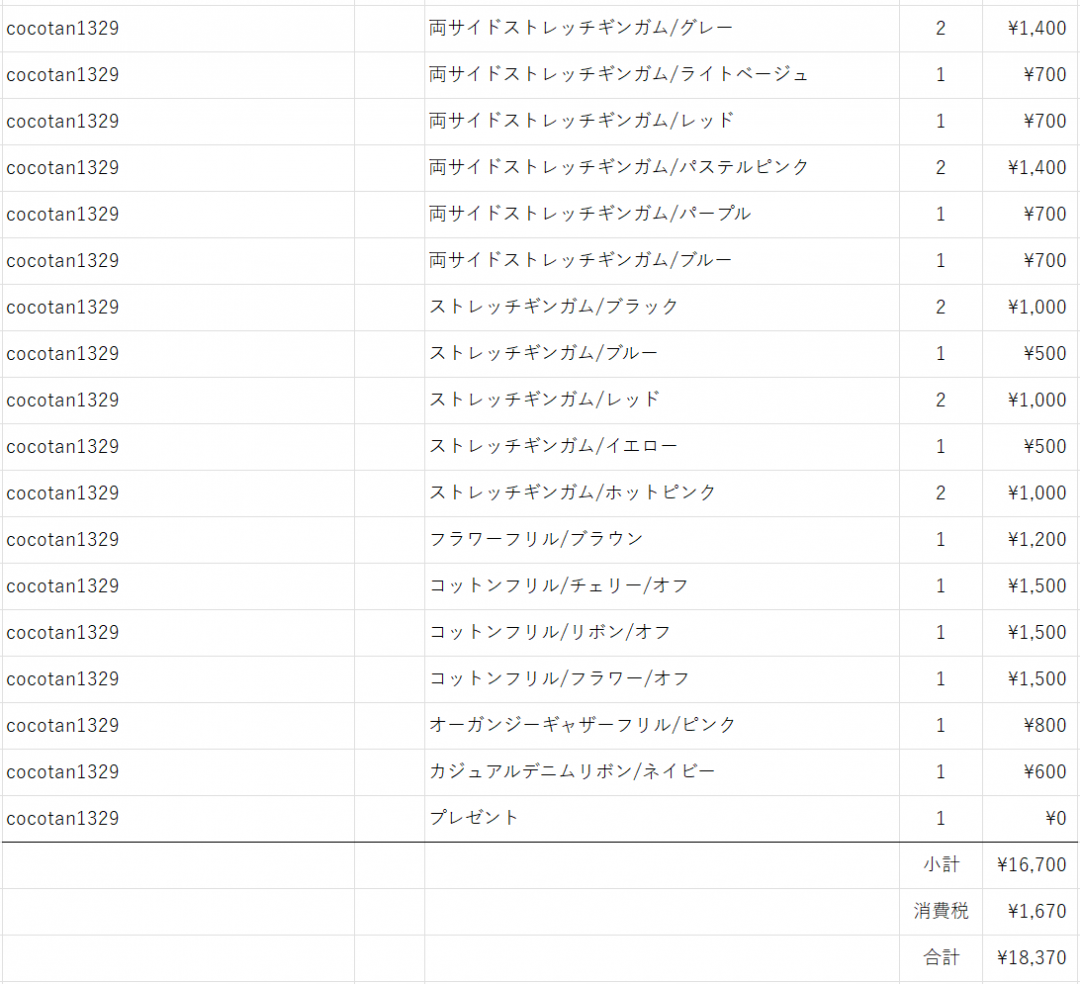1080x984 pixels.
Task: Click the ¥1,200 price cell
Action: coord(1032,539)
